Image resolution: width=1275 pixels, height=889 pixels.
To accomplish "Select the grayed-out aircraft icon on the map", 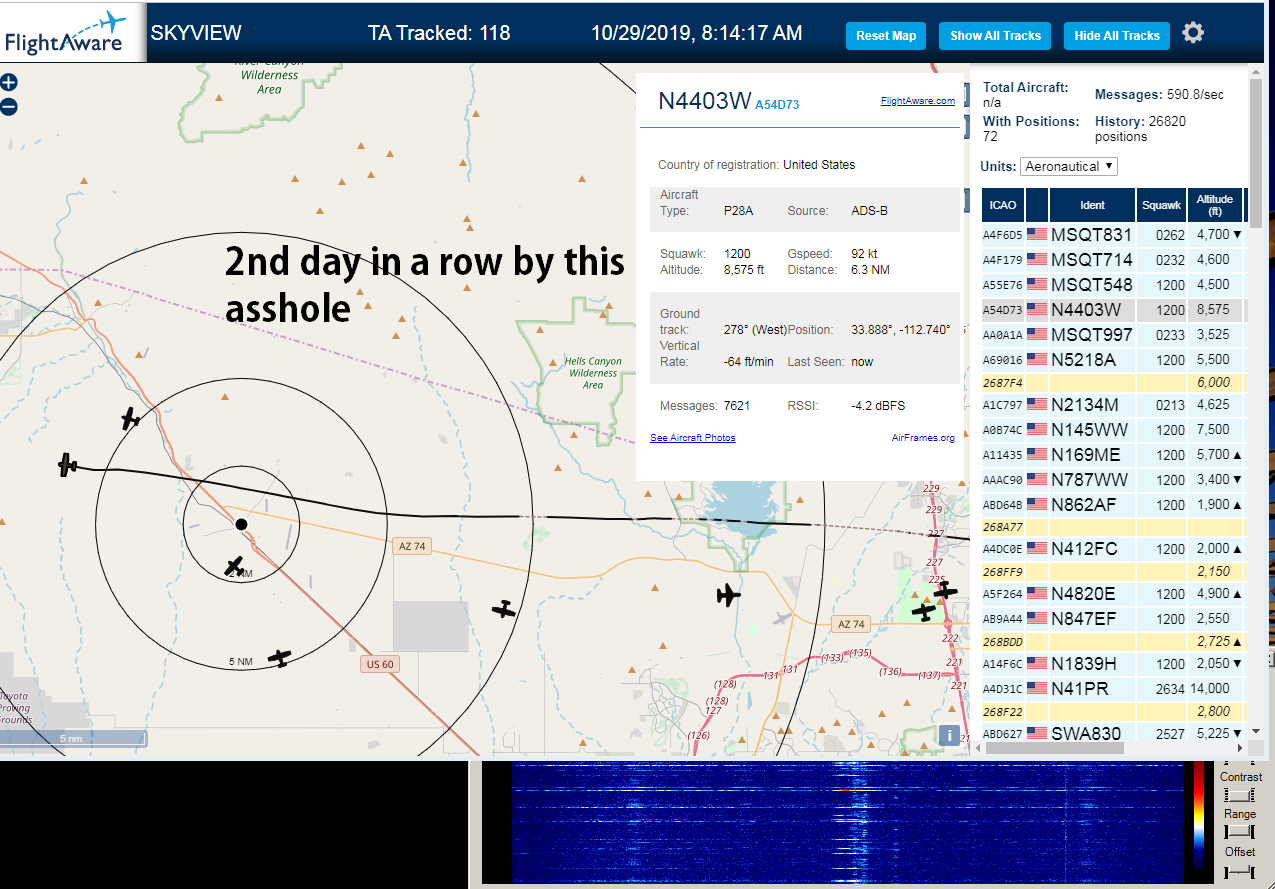I will pos(781,618).
